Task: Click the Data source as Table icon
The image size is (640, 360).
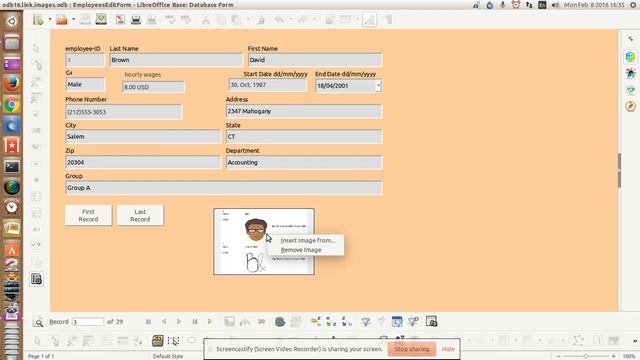Action: (431, 322)
